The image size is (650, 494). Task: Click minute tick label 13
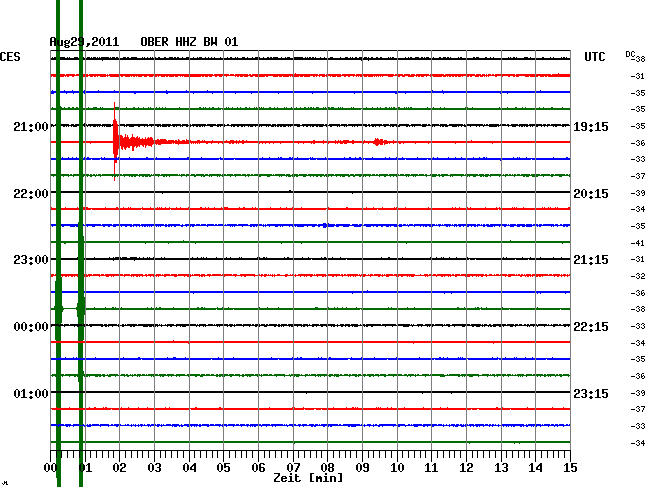(x=501, y=468)
